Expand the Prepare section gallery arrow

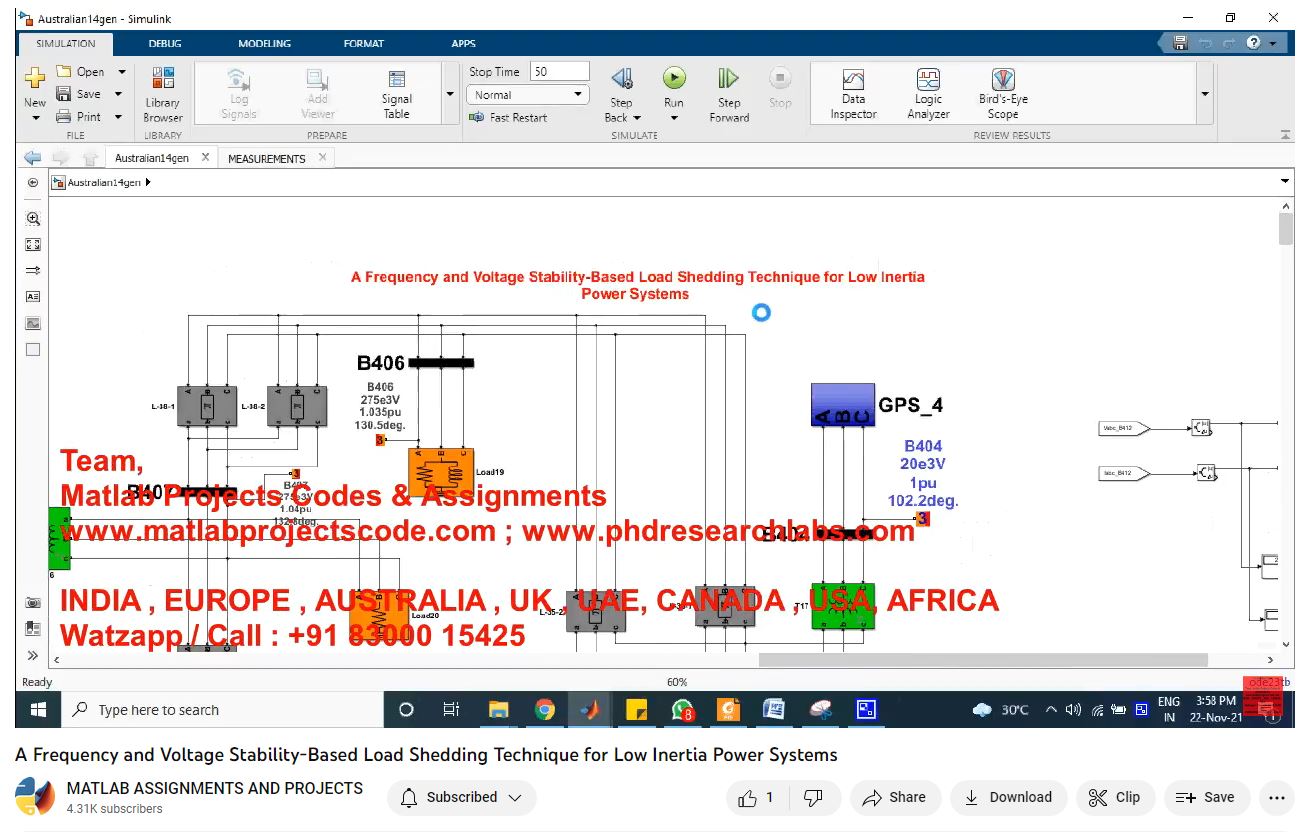(449, 94)
